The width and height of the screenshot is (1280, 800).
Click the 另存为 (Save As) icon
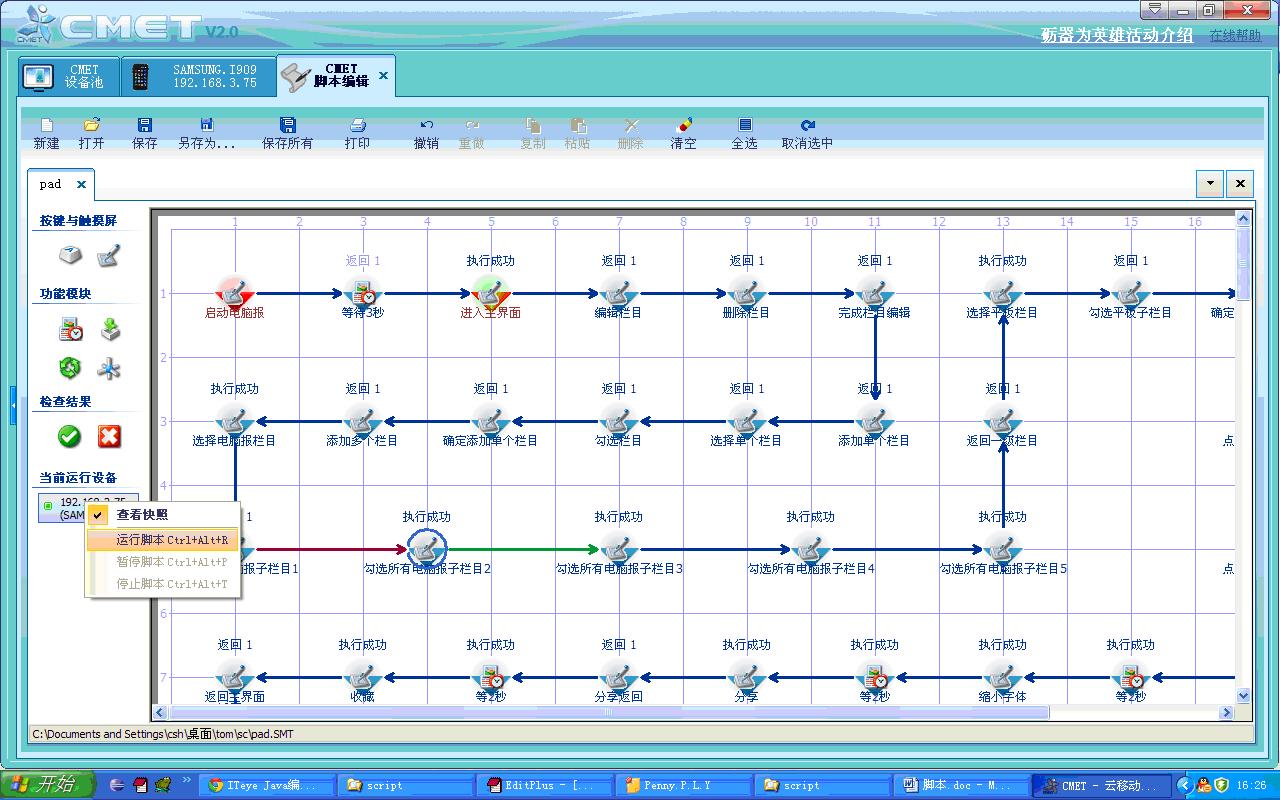pos(207,125)
